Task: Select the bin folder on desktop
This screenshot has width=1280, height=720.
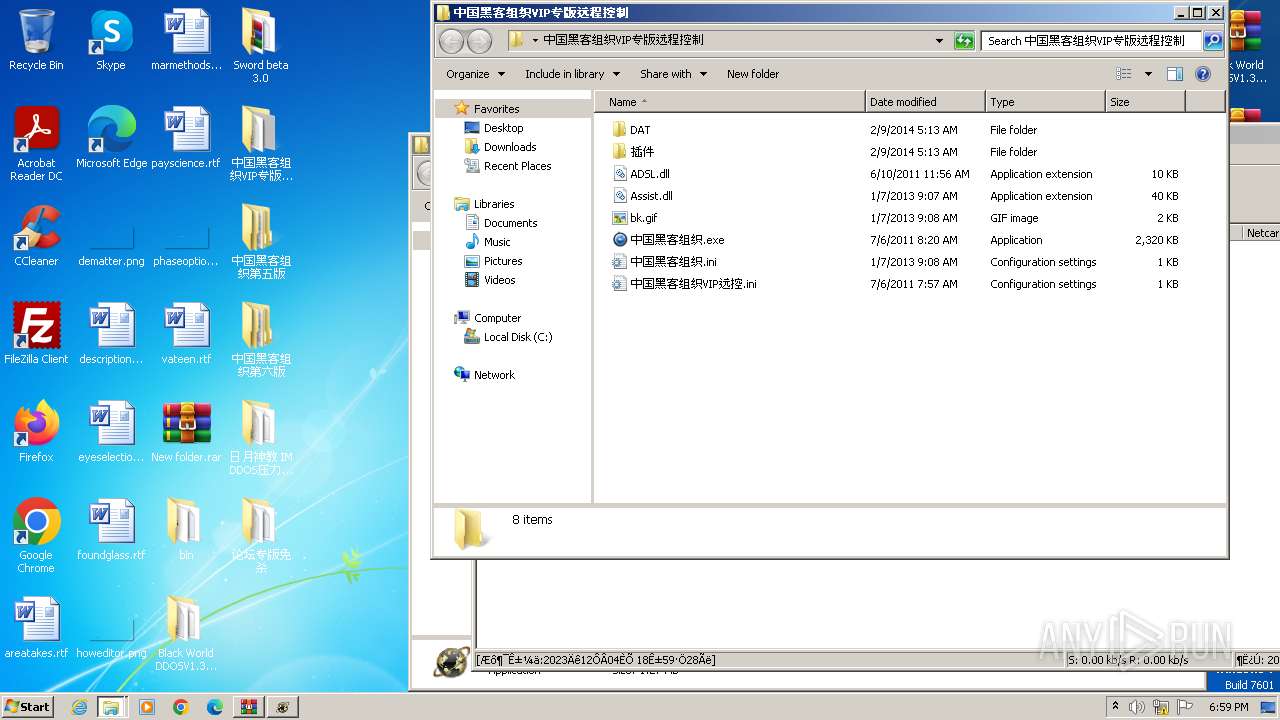Action: (x=186, y=530)
